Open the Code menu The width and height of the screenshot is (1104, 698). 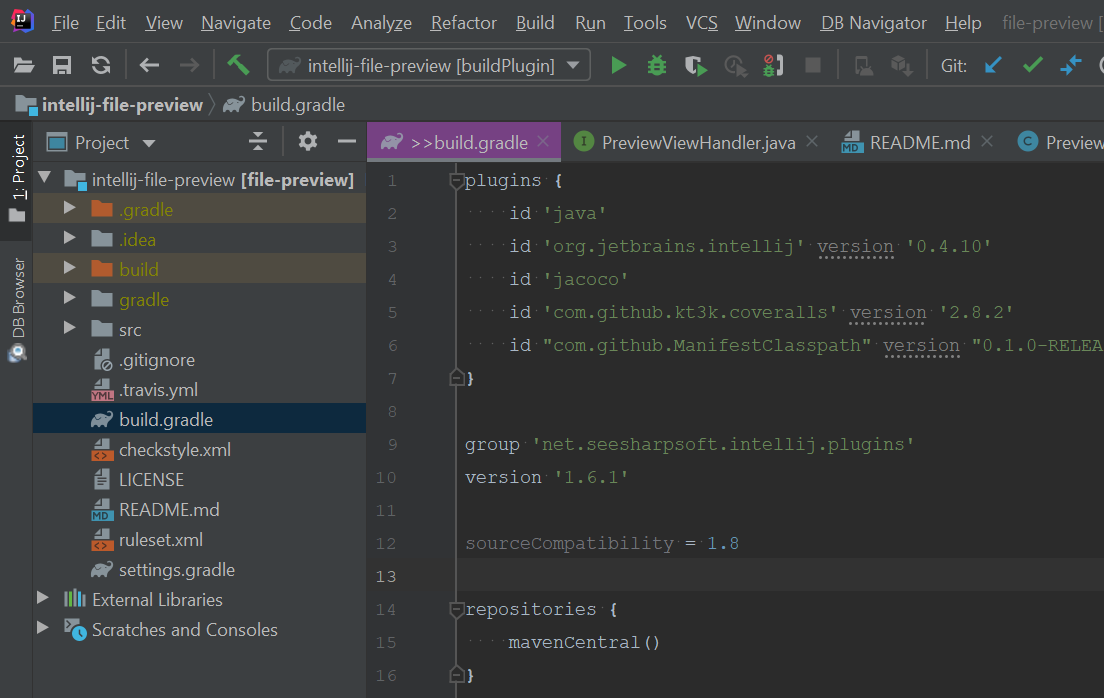click(x=310, y=23)
